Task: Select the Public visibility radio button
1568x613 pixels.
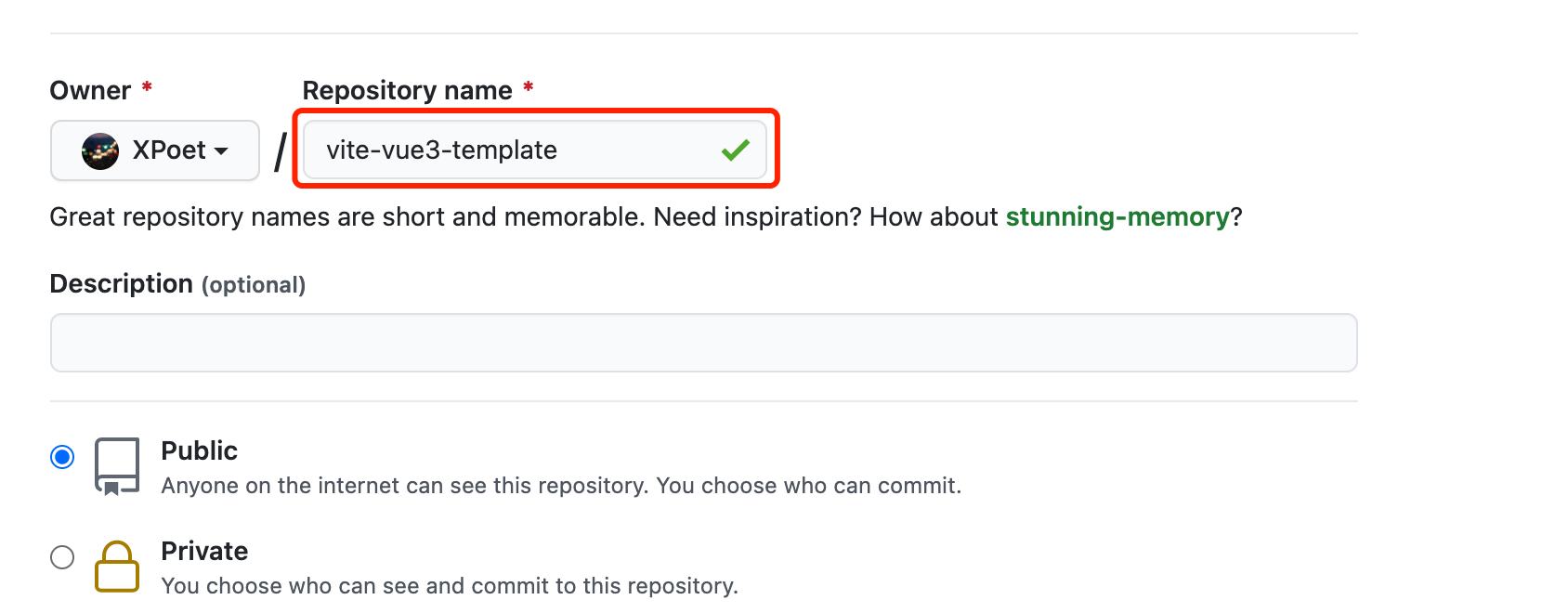Action: click(62, 457)
